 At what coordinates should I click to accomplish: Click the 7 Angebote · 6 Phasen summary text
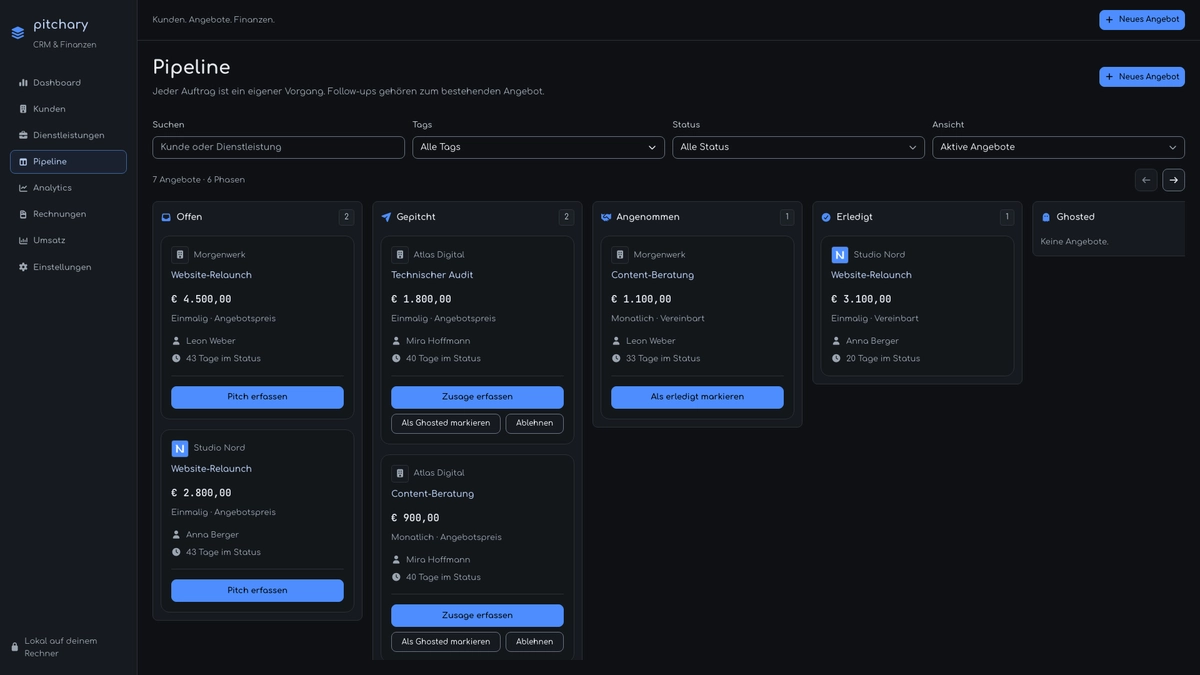tap(198, 180)
